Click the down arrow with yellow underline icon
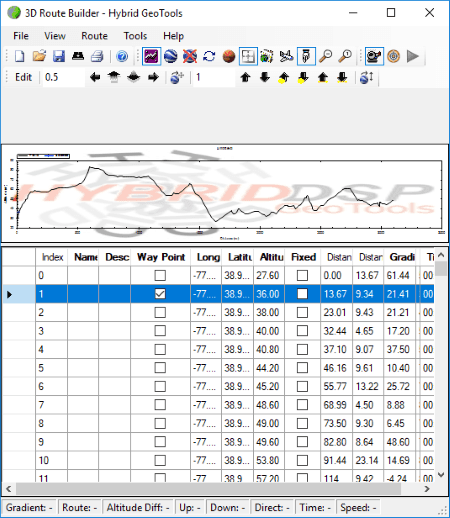 (x=342, y=78)
